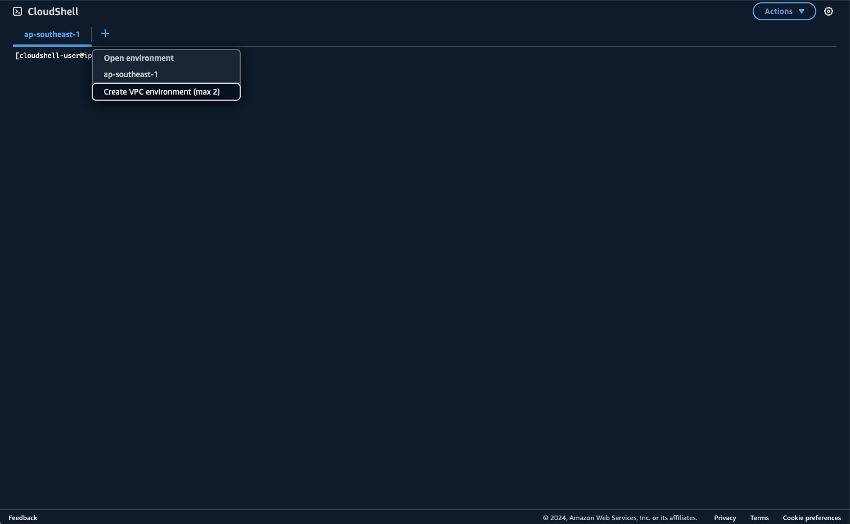Click the CloudShell title text
The image size is (850, 524).
(53, 12)
